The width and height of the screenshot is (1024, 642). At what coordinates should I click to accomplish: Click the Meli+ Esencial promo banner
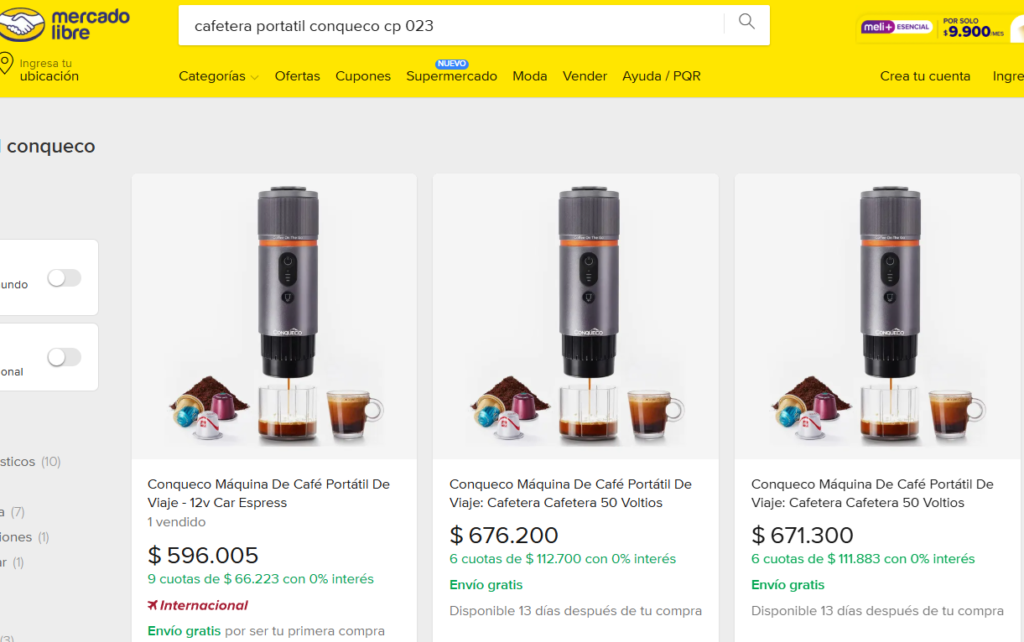[x=940, y=28]
